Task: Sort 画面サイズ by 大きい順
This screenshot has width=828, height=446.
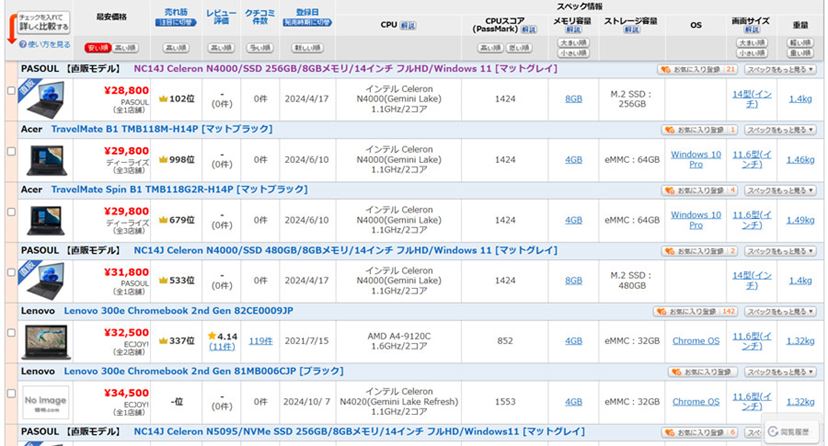Action: pos(752,43)
